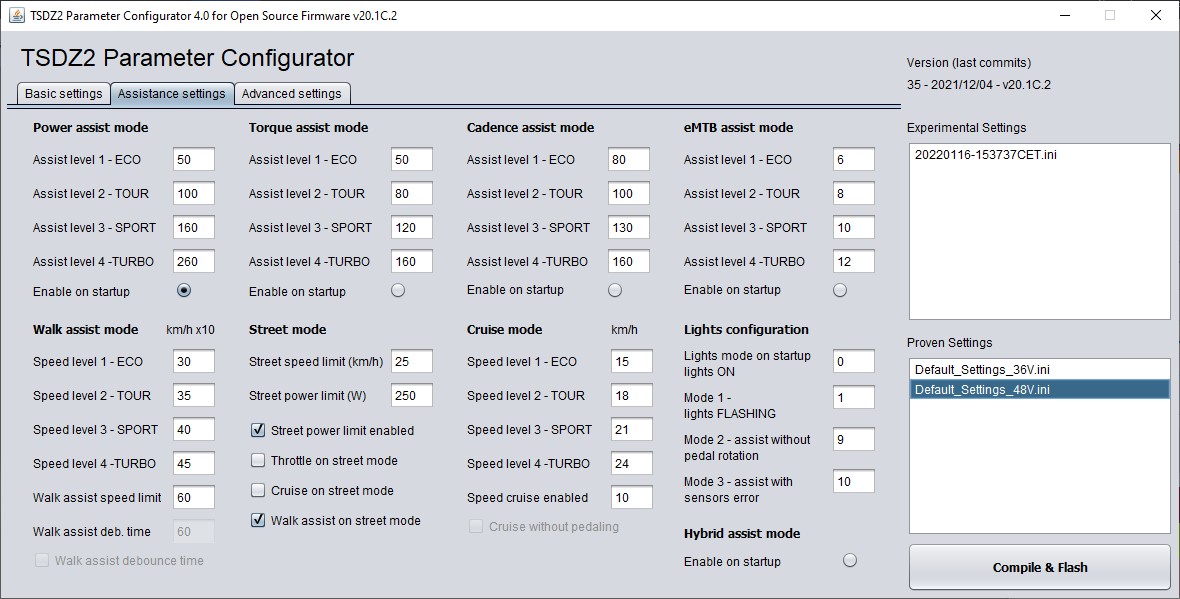This screenshot has height=599, width=1180.
Task: Select experimental file 20220116-153737CET.ini
Action: click(985, 155)
